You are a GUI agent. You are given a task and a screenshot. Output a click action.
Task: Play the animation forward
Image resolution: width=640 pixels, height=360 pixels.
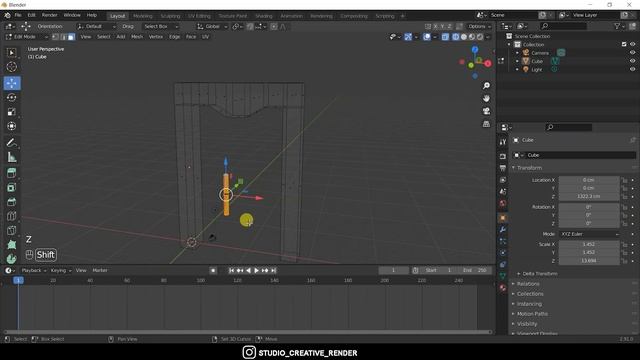(256, 270)
